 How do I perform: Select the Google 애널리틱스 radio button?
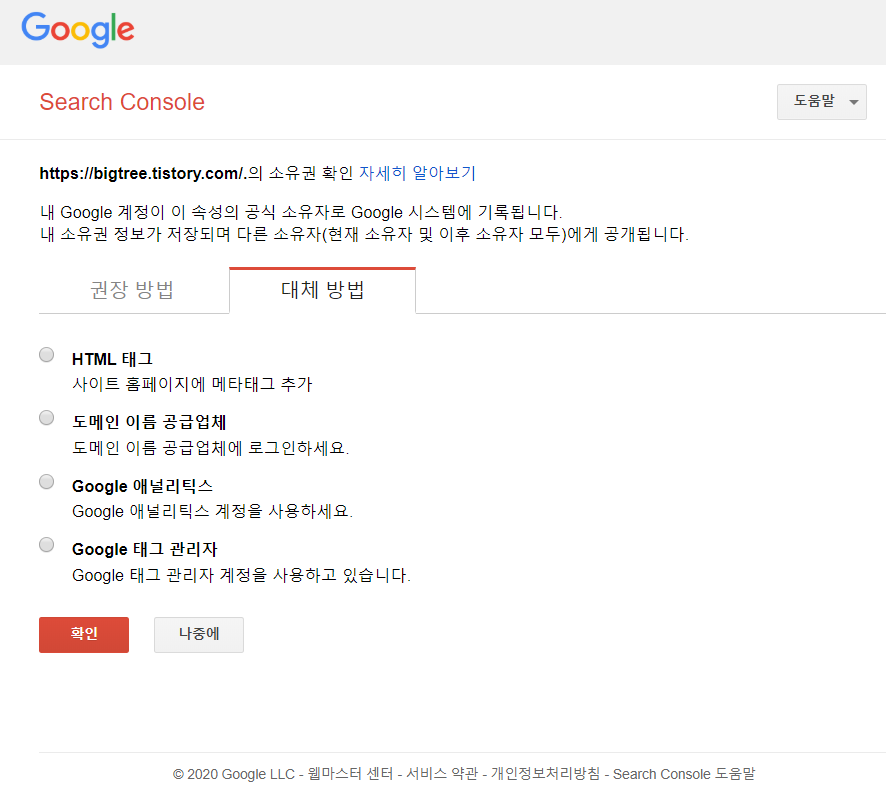pyautogui.click(x=46, y=482)
